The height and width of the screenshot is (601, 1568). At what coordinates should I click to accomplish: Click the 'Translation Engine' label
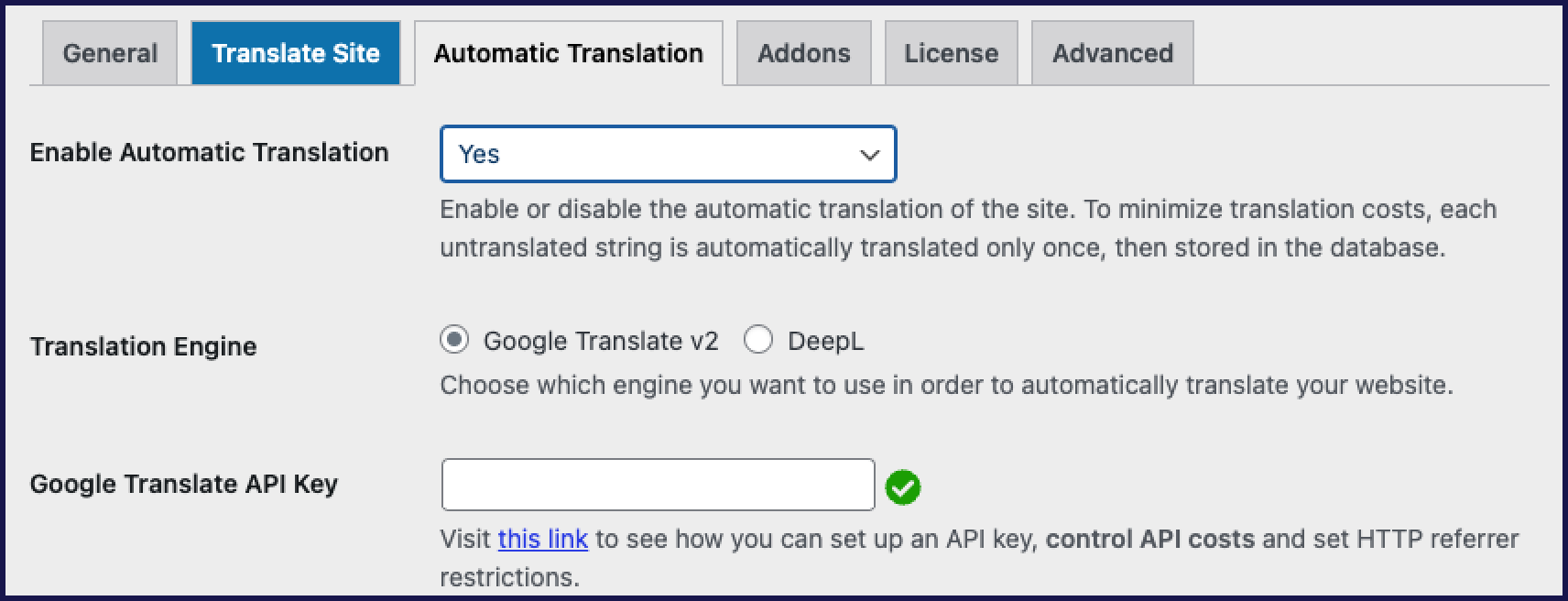pyautogui.click(x=144, y=346)
